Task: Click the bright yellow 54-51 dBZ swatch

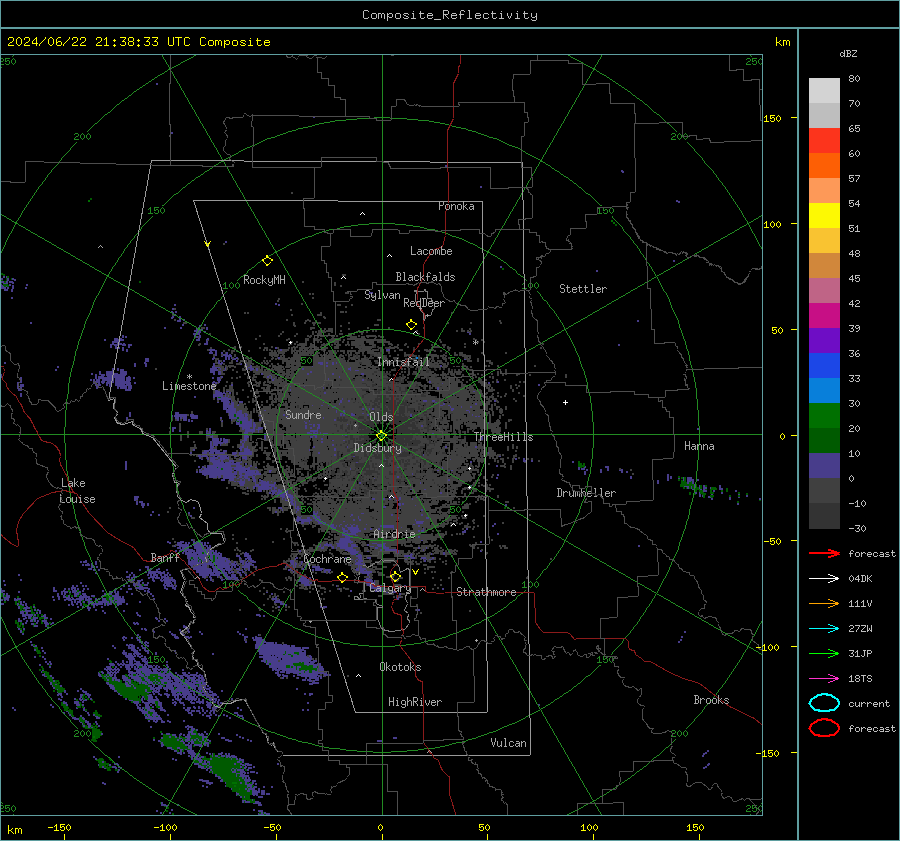Action: 824,215
